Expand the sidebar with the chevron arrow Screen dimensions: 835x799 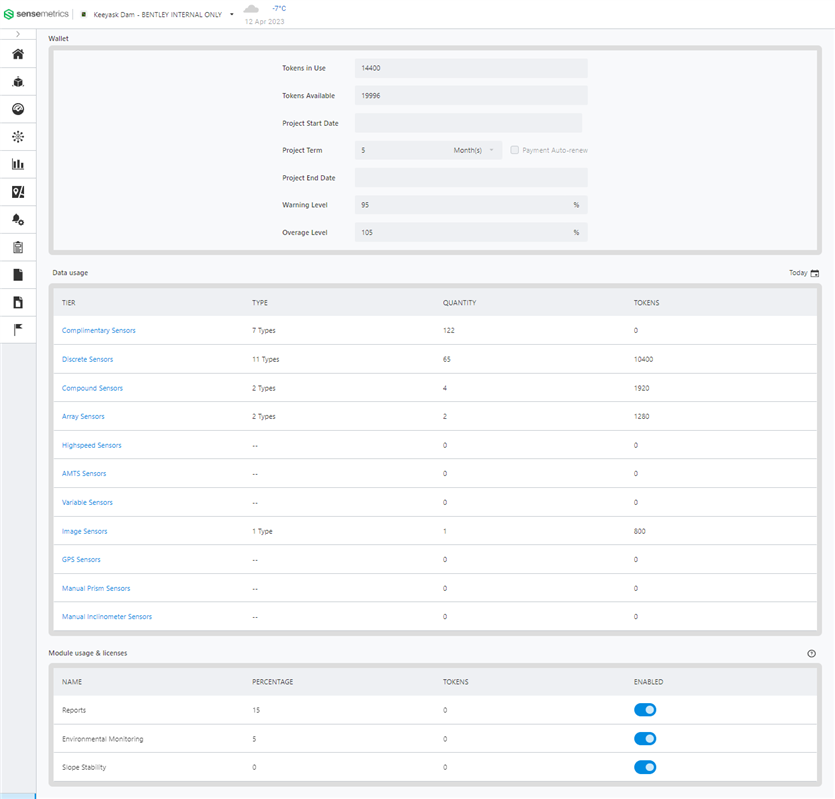(18, 34)
